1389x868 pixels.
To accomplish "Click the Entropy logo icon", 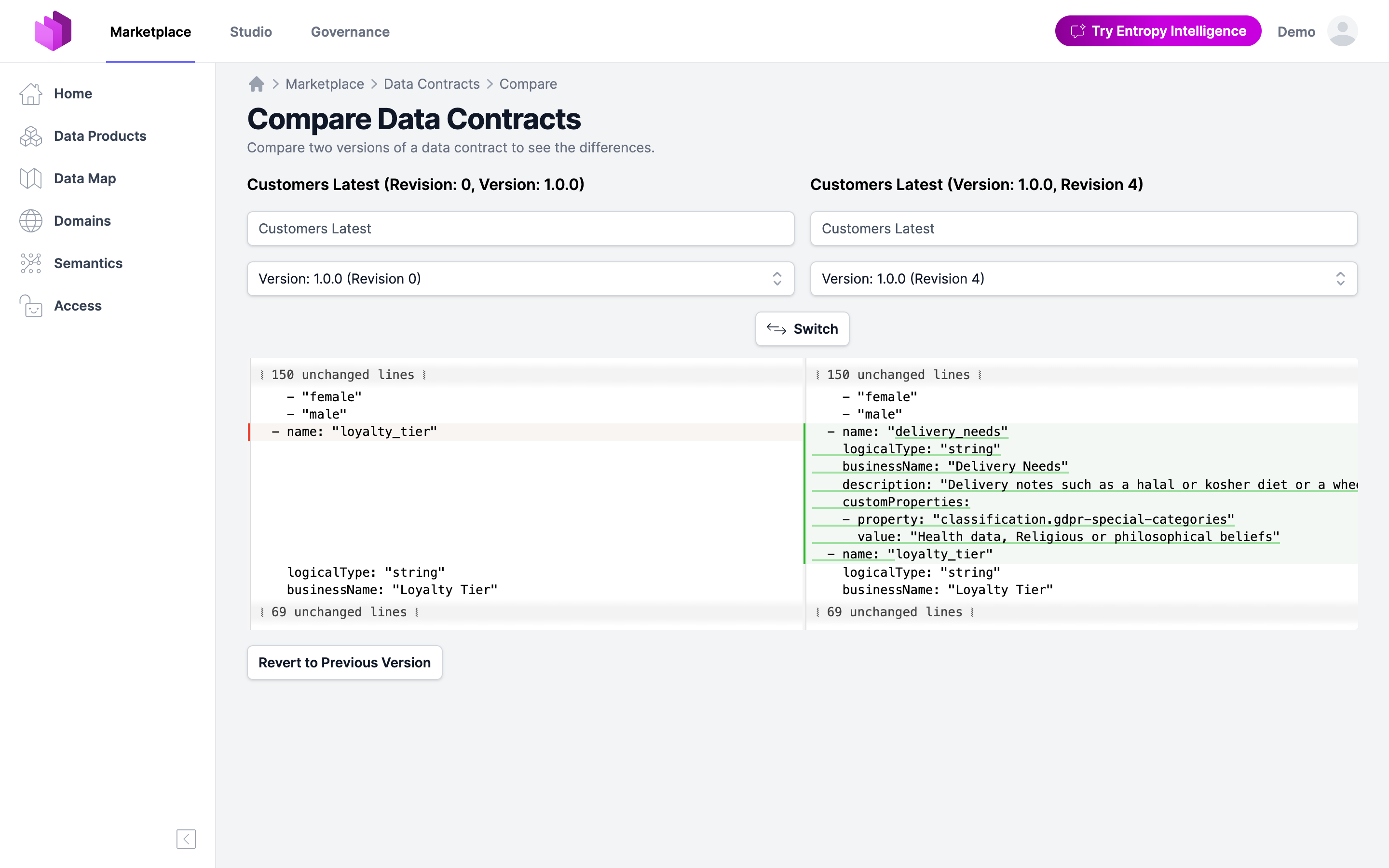I will [x=53, y=31].
